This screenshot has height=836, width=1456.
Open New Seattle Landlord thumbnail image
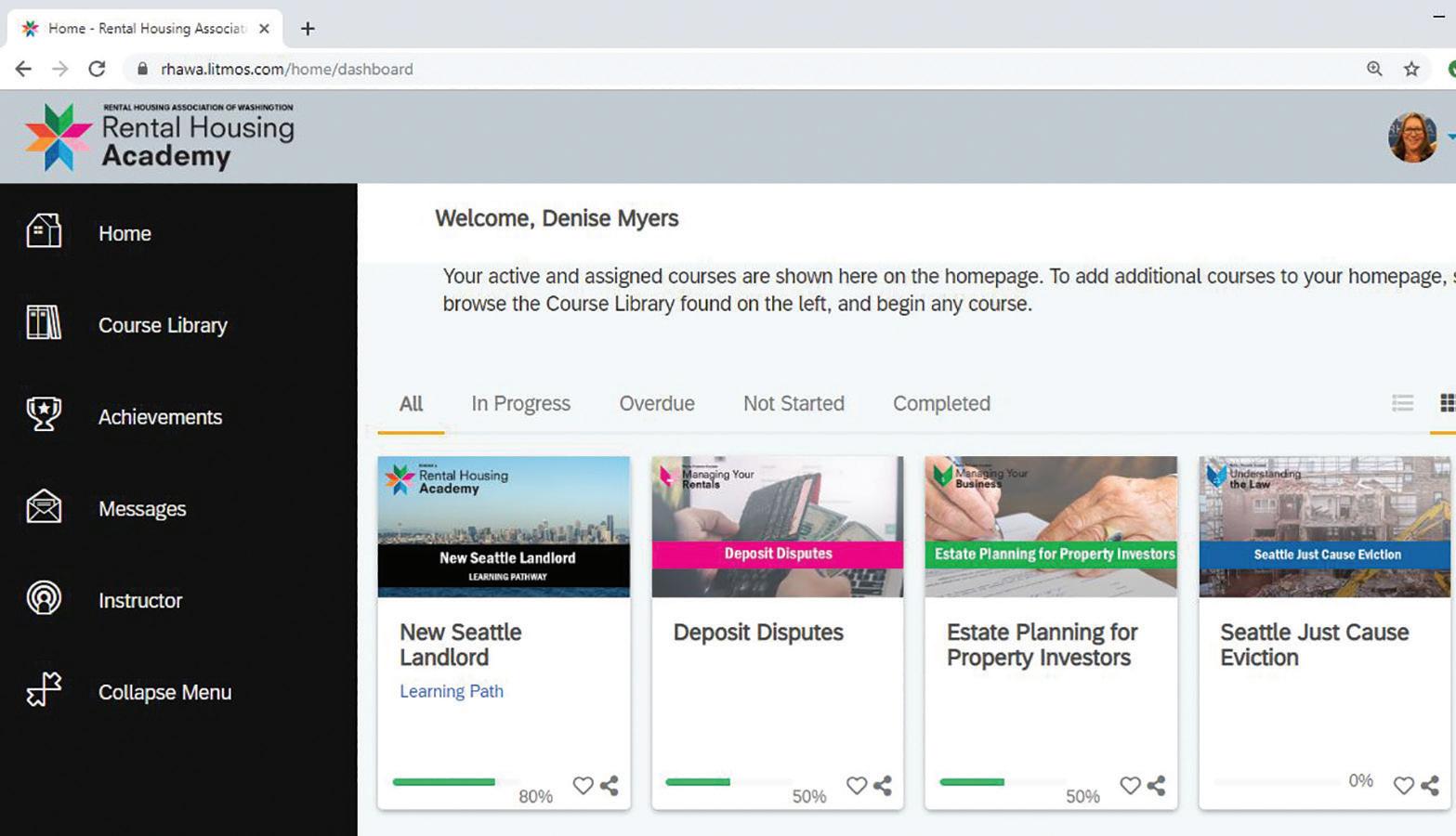coord(504,527)
